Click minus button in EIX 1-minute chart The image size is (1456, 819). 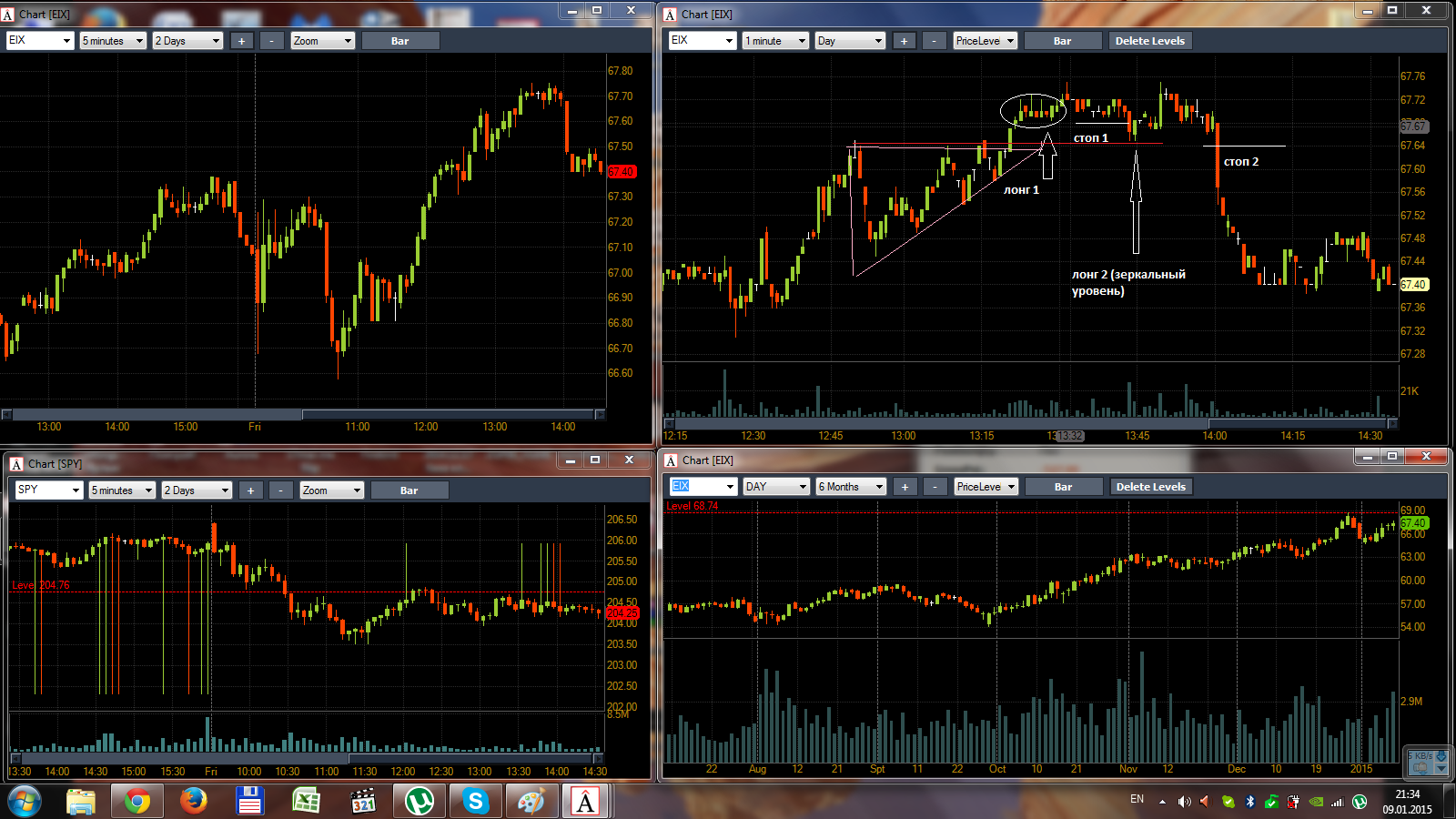(x=935, y=41)
